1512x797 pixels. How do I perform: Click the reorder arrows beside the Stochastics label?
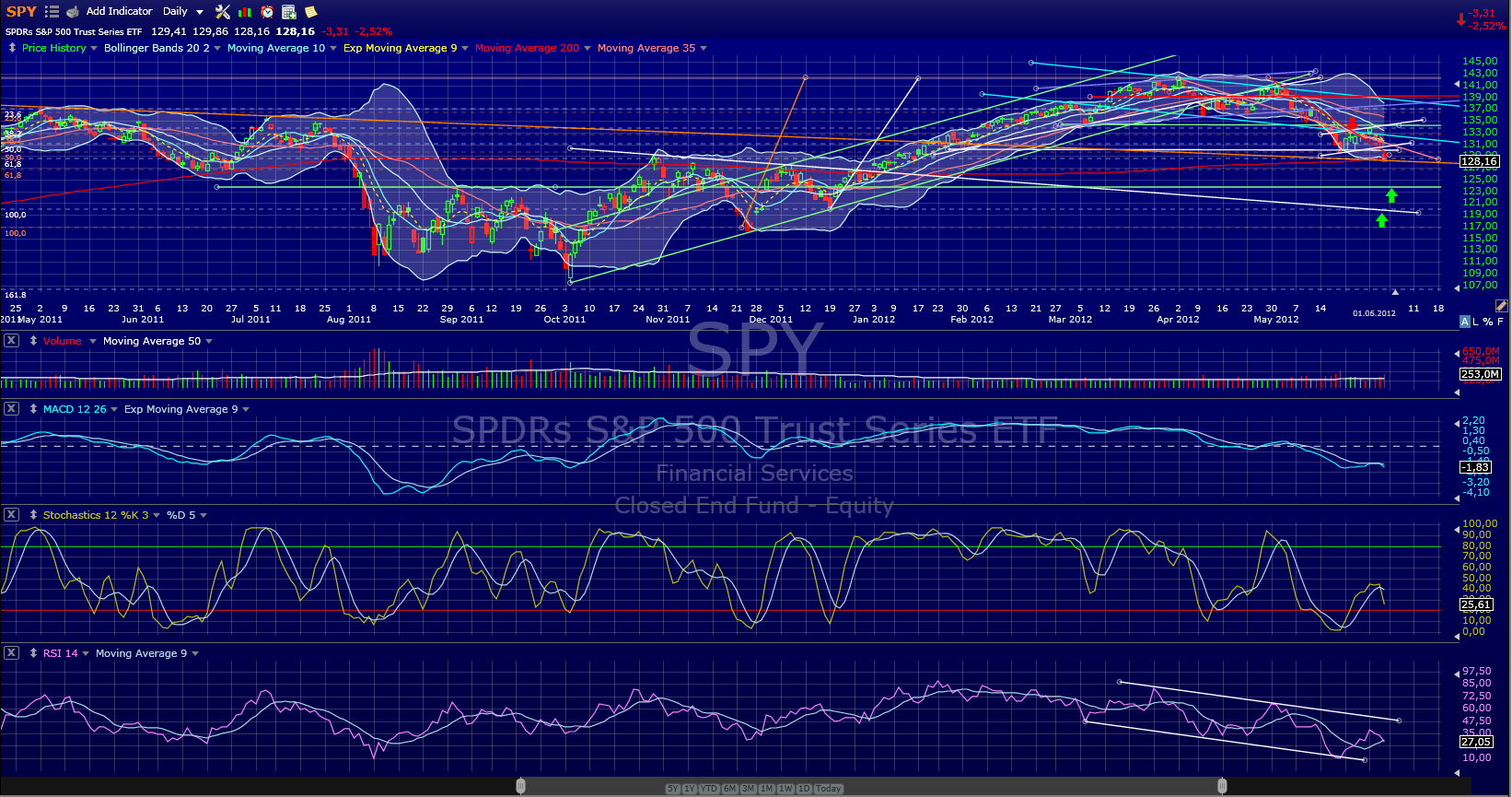[x=33, y=515]
